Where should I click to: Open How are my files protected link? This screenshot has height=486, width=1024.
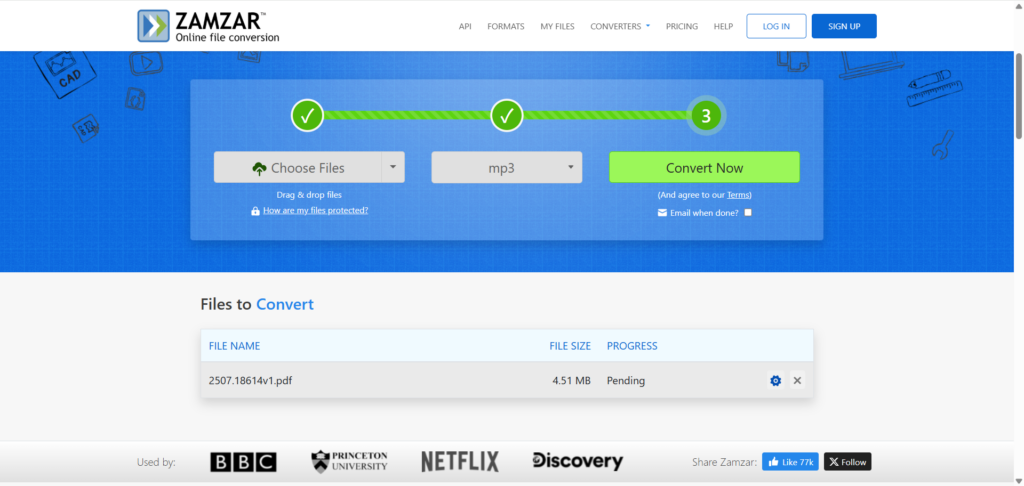(x=315, y=210)
